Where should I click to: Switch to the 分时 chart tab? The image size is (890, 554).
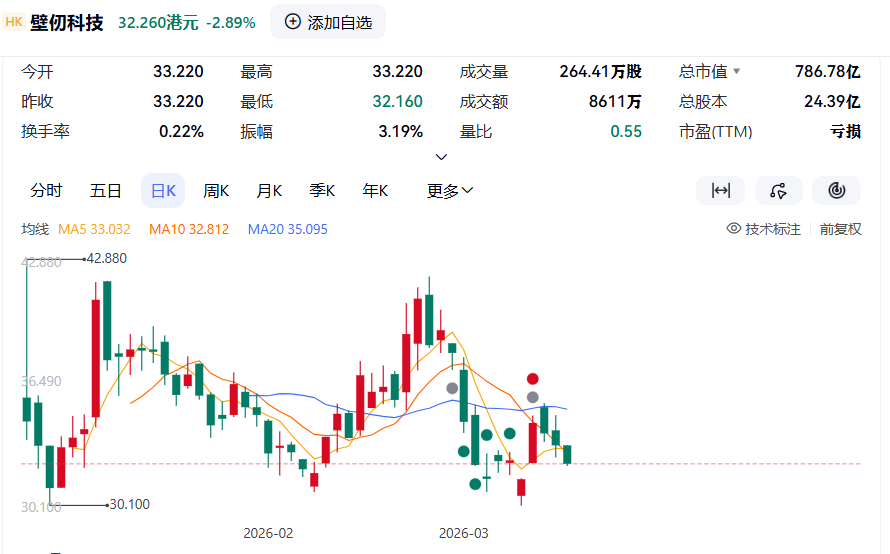click(x=46, y=191)
